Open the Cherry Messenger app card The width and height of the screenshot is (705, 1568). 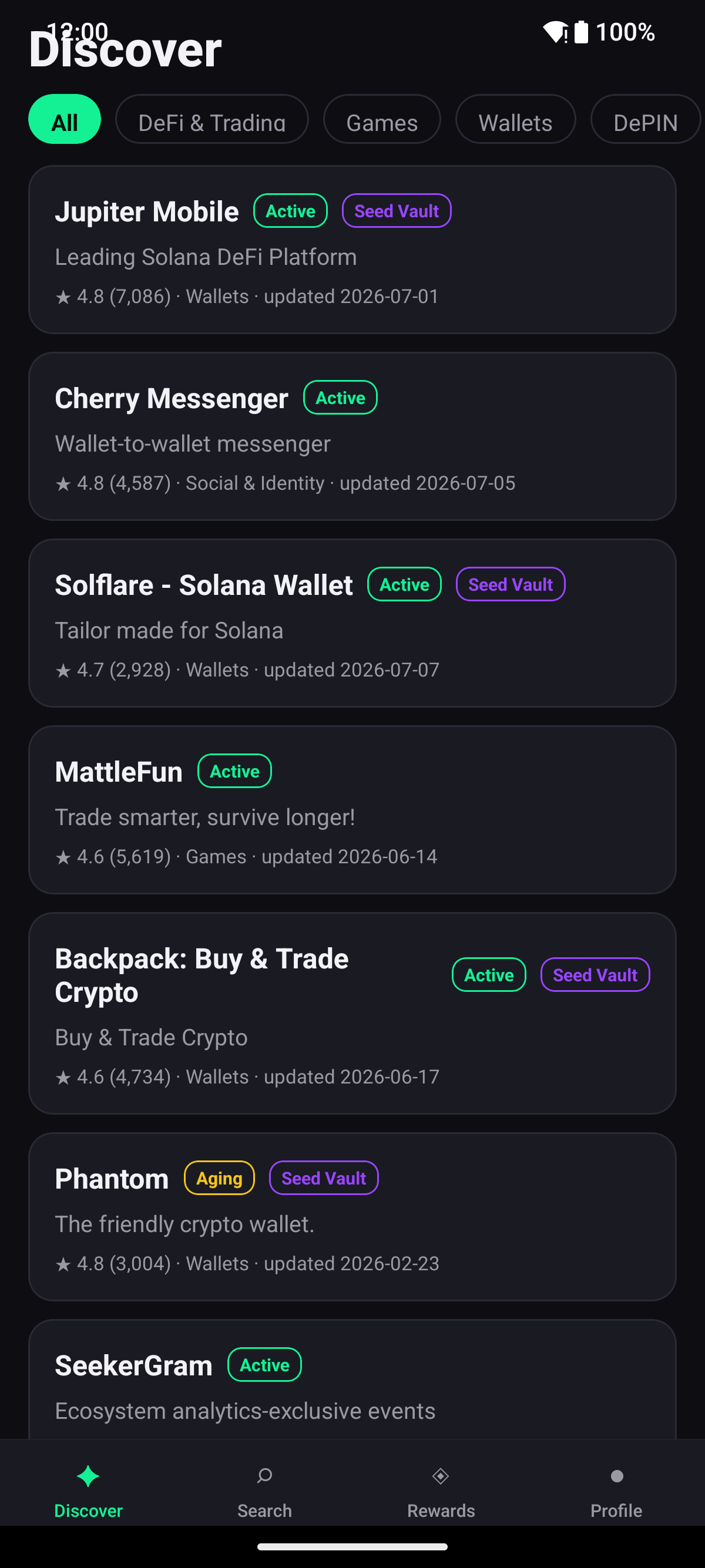point(352,436)
